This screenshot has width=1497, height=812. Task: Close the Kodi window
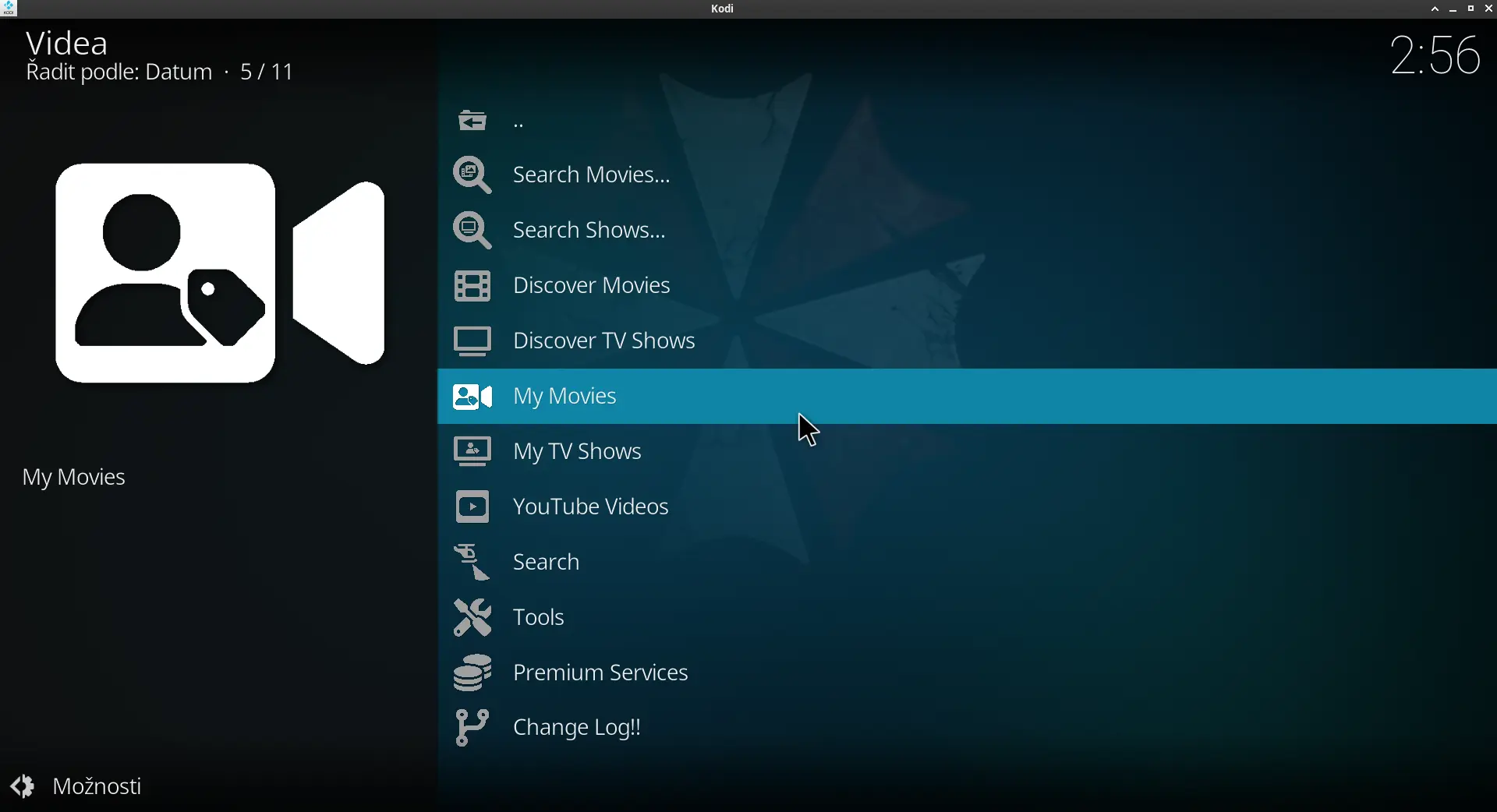[x=1488, y=9]
